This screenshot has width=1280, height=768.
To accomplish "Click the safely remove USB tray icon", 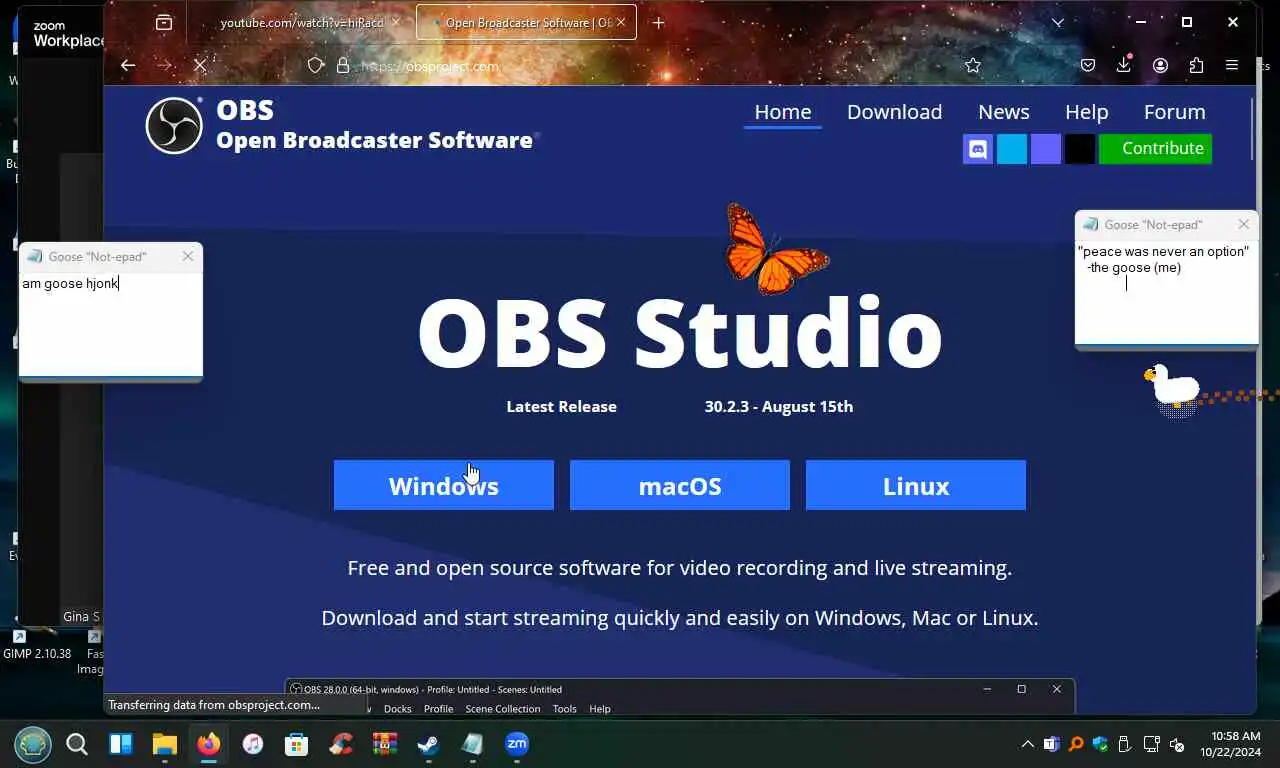I will click(1124, 744).
